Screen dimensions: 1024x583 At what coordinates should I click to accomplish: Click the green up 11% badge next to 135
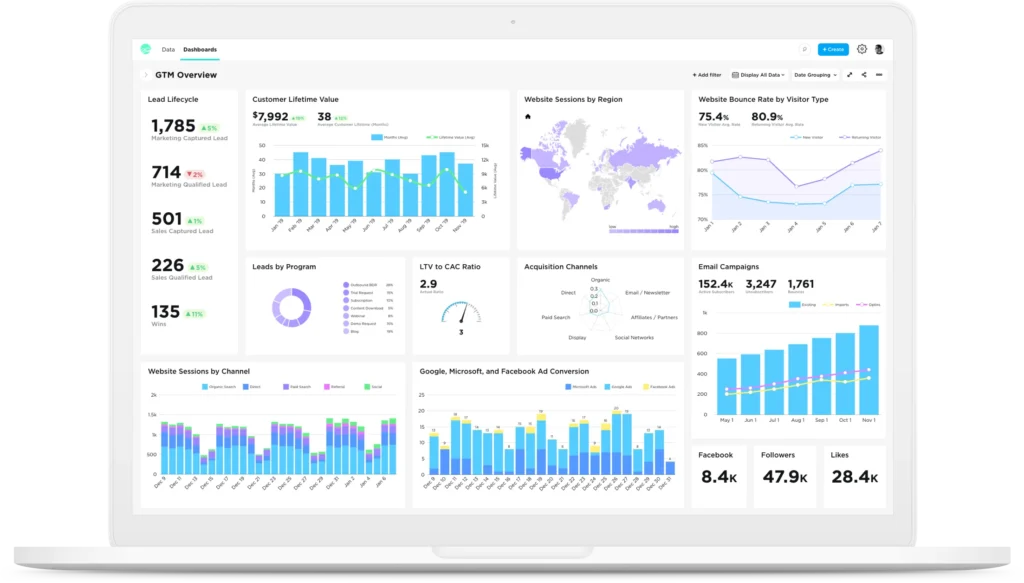tap(194, 314)
